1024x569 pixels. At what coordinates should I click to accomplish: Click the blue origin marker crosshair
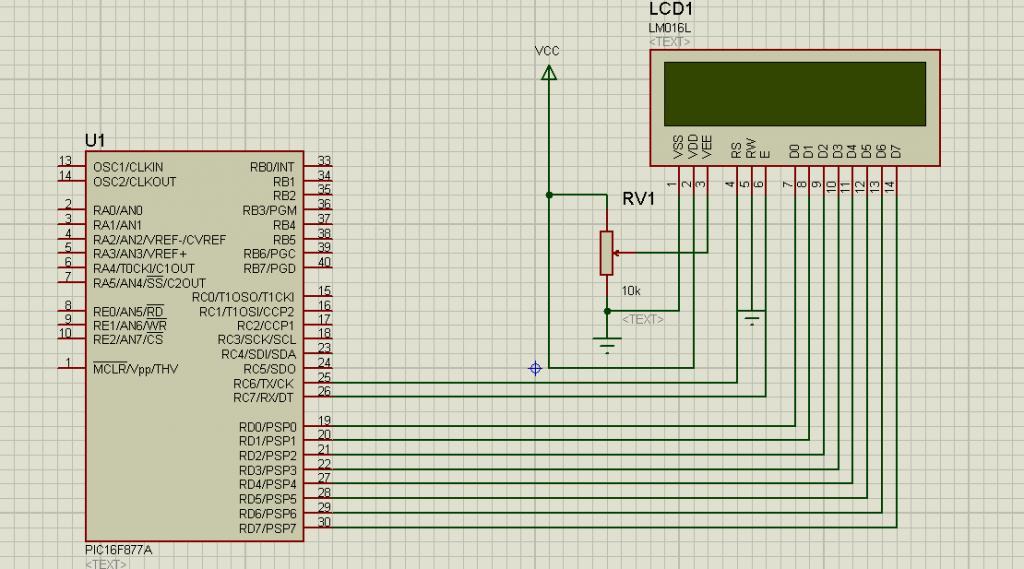tap(535, 368)
